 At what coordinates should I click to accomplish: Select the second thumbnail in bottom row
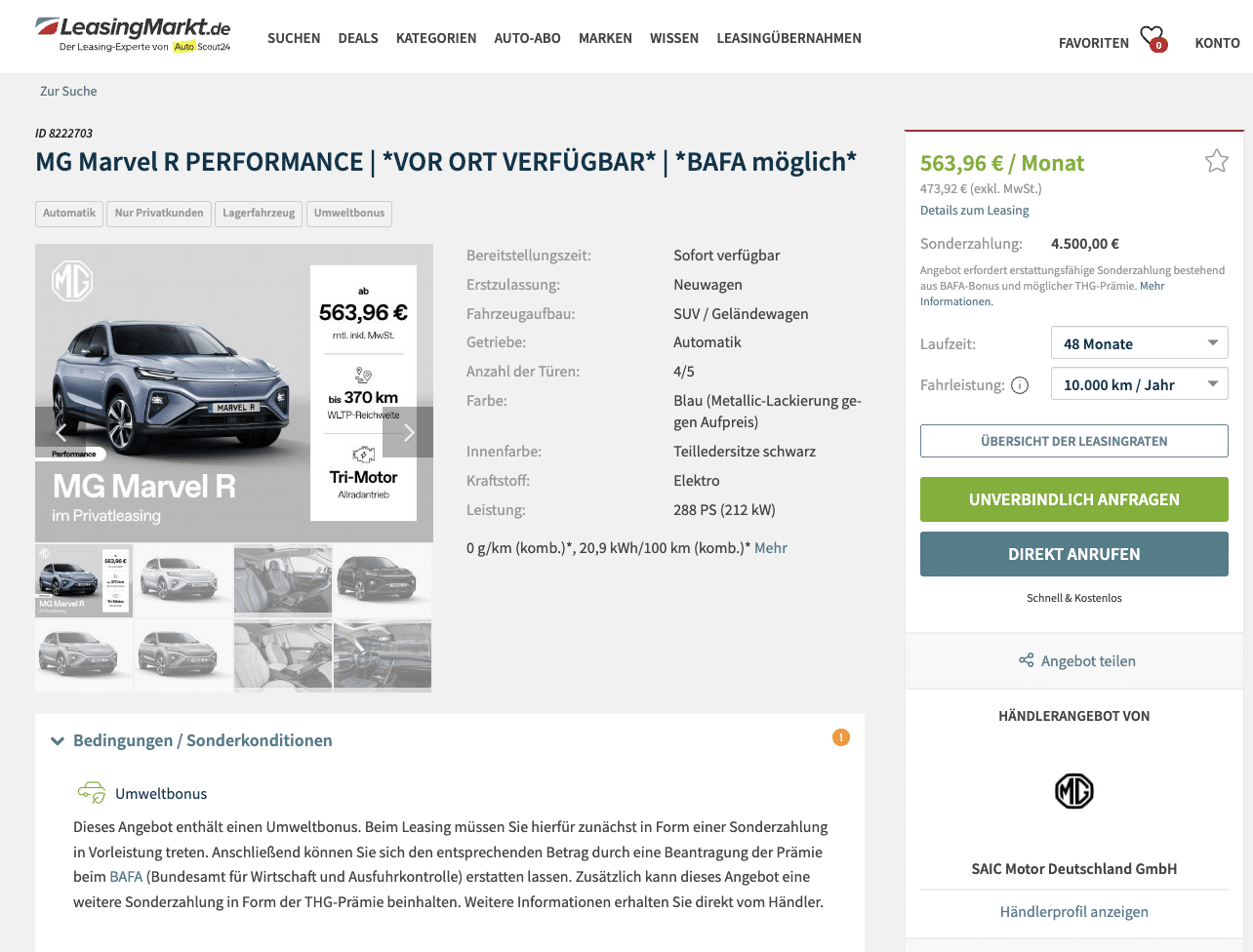[183, 655]
